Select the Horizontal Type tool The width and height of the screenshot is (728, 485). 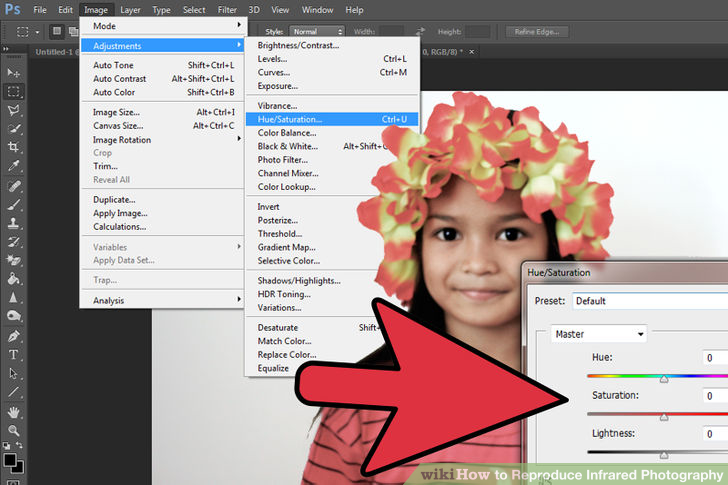tap(13, 355)
